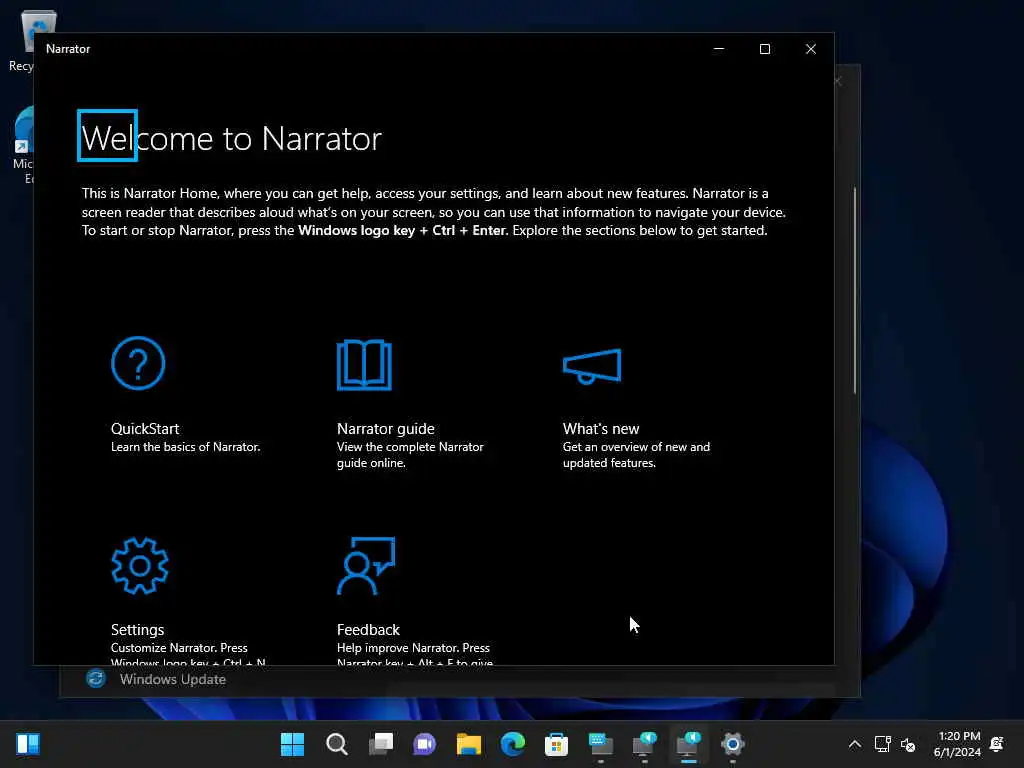Viewport: 1024px width, 768px height.
Task: Open File Explorer from the taskbar
Action: 469,744
